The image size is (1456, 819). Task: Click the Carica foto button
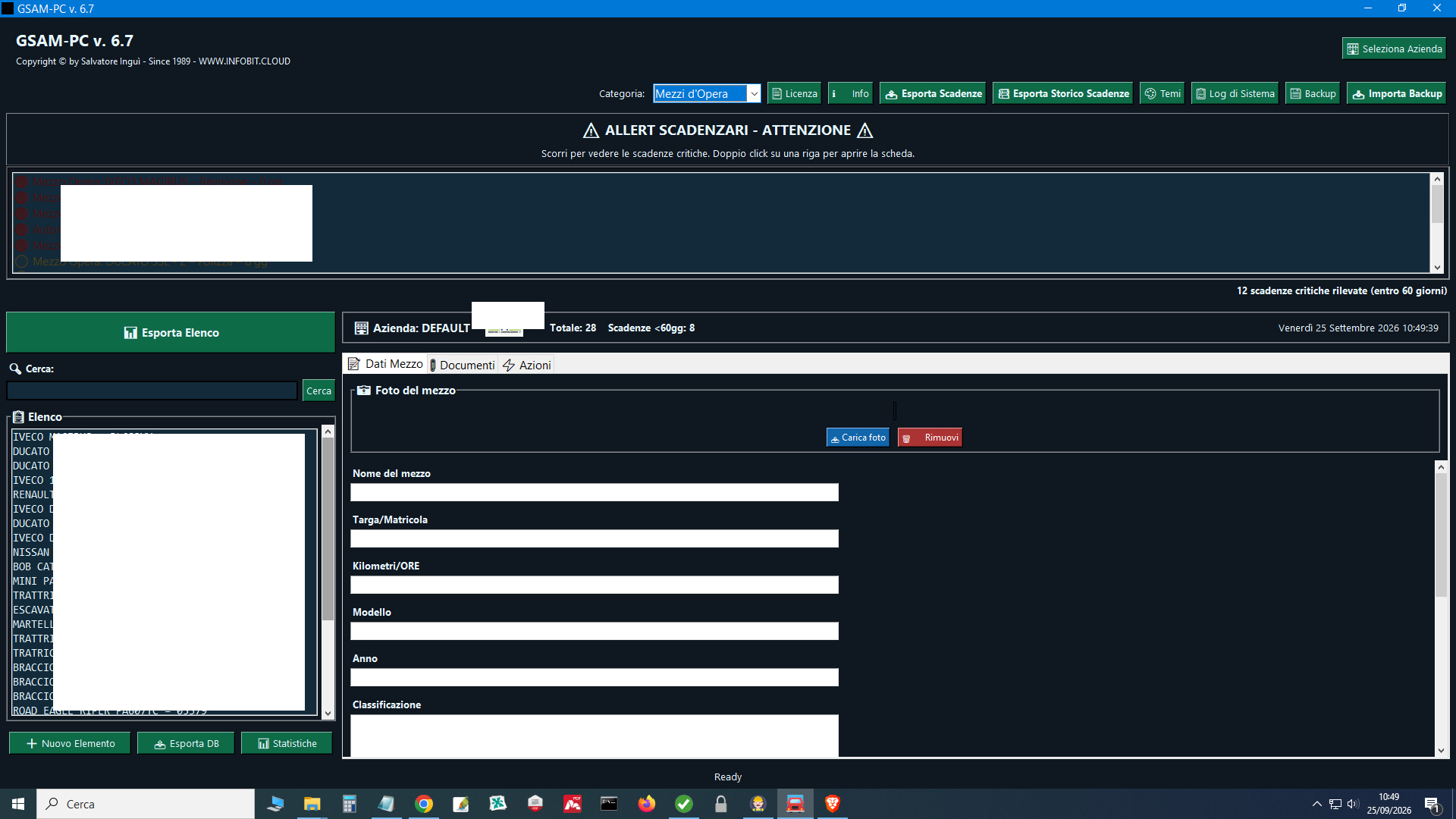[858, 438]
